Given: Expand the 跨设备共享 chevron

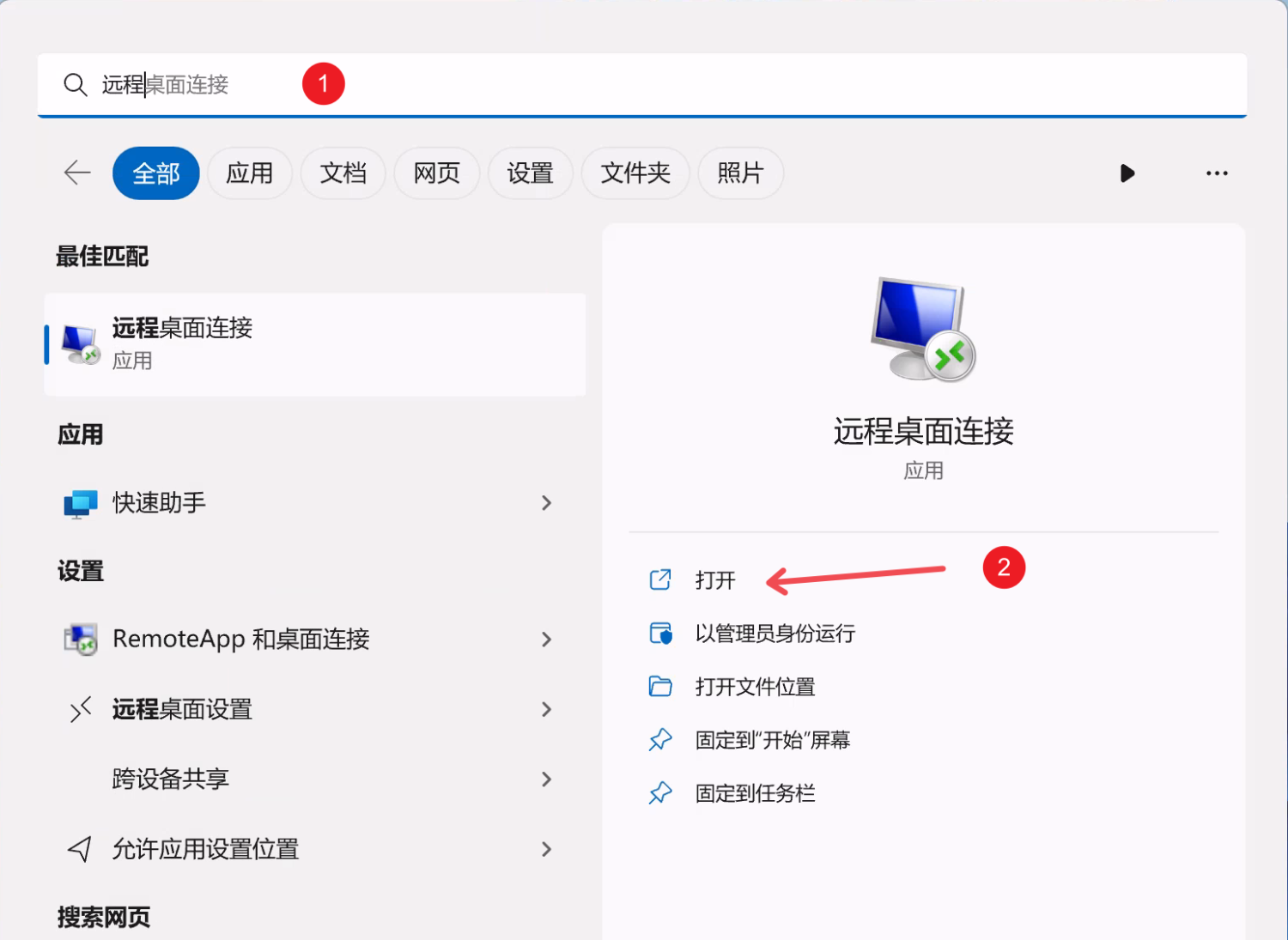Looking at the screenshot, I should (x=547, y=779).
